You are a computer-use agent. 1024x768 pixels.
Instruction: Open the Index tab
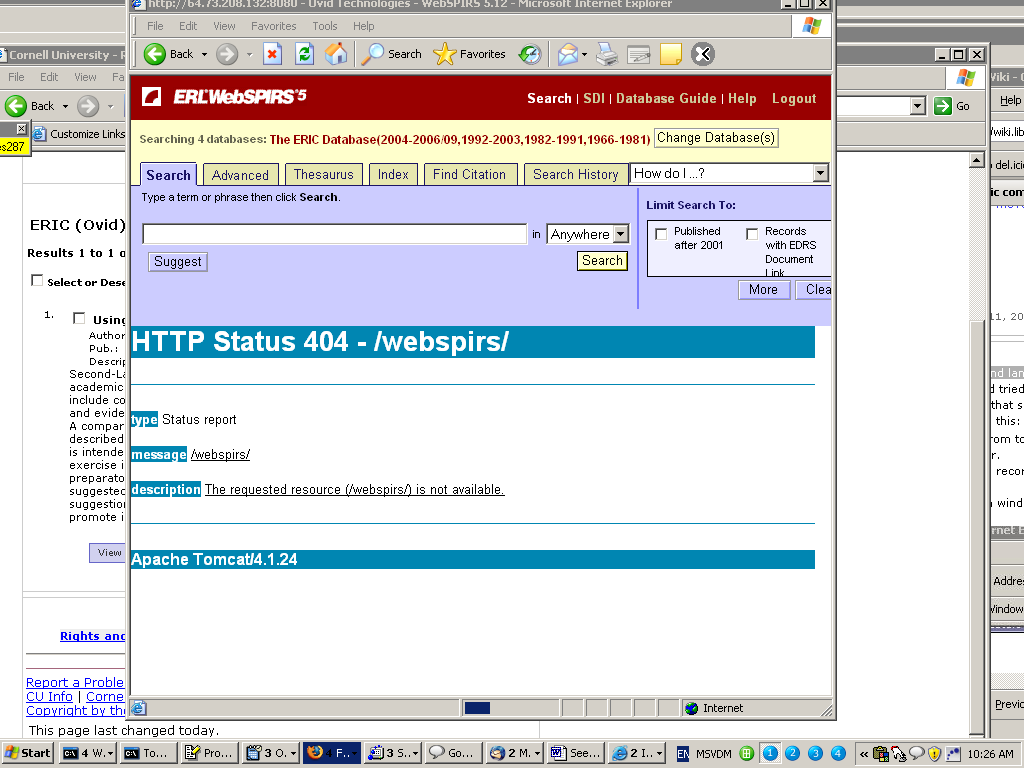393,174
